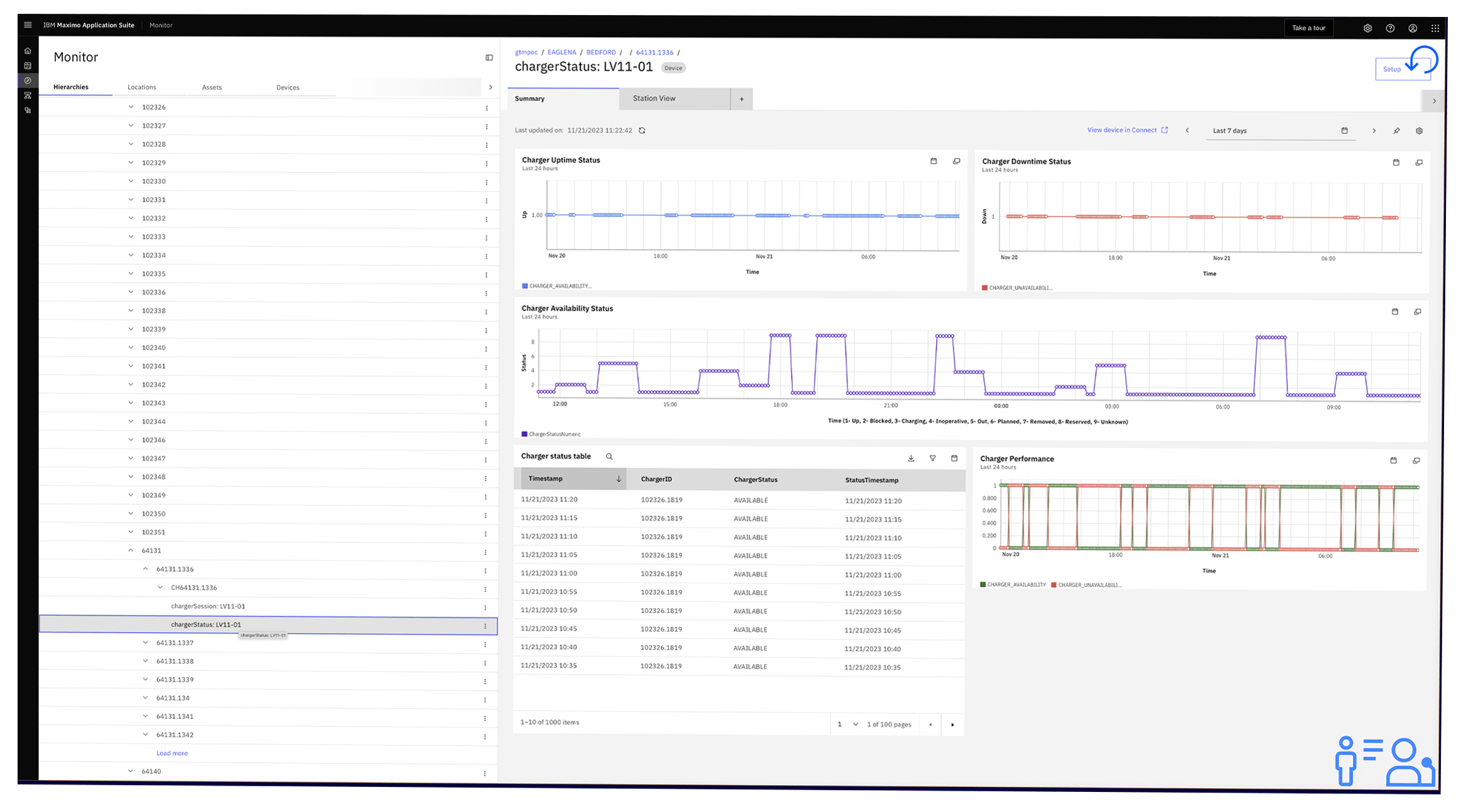Toggle CHARGER_AVAILABILITY legend in Charger Performance
The width and height of the screenshot is (1461, 812).
[x=1012, y=585]
